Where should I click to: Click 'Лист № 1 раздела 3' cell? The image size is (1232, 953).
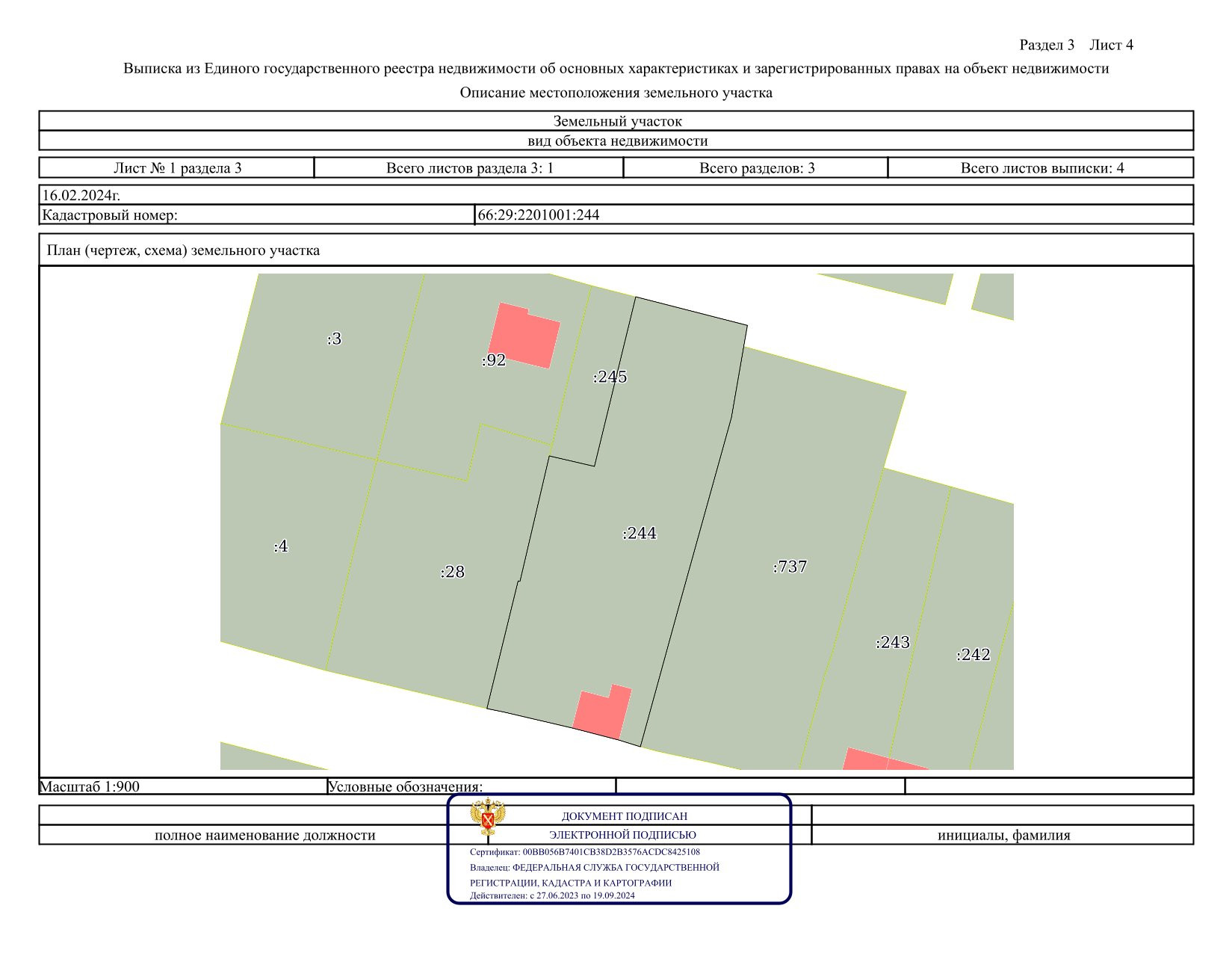[177, 167]
